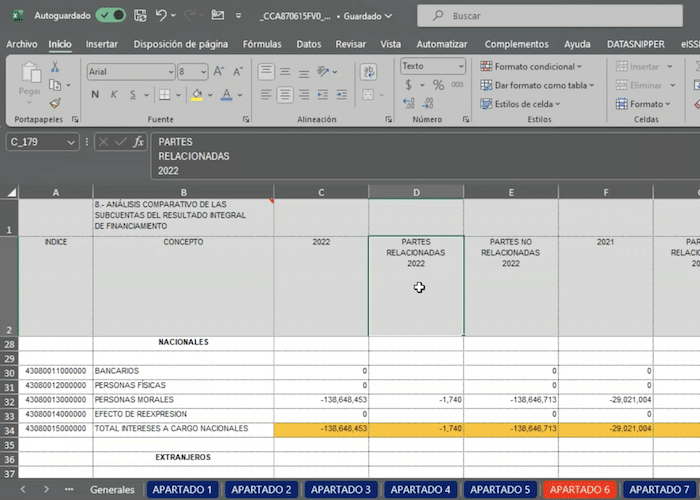Image resolution: width=700 pixels, height=500 pixels.
Task: Click the Undo arrow icon
Action: click(x=162, y=16)
